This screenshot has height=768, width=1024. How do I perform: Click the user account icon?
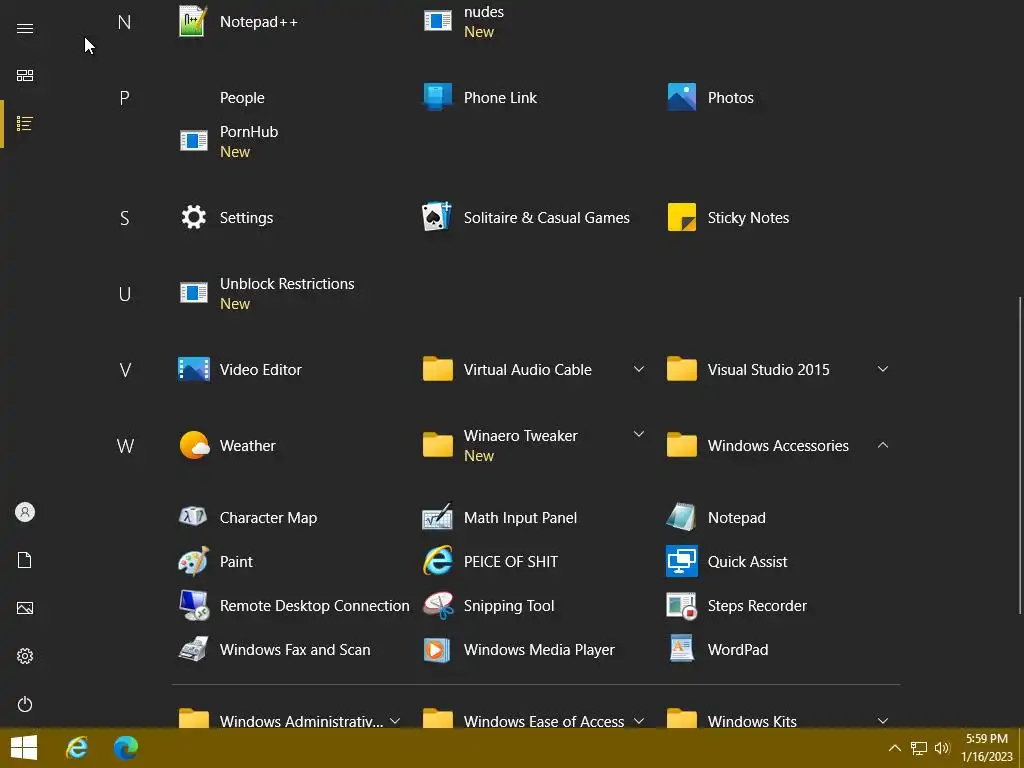pos(25,512)
